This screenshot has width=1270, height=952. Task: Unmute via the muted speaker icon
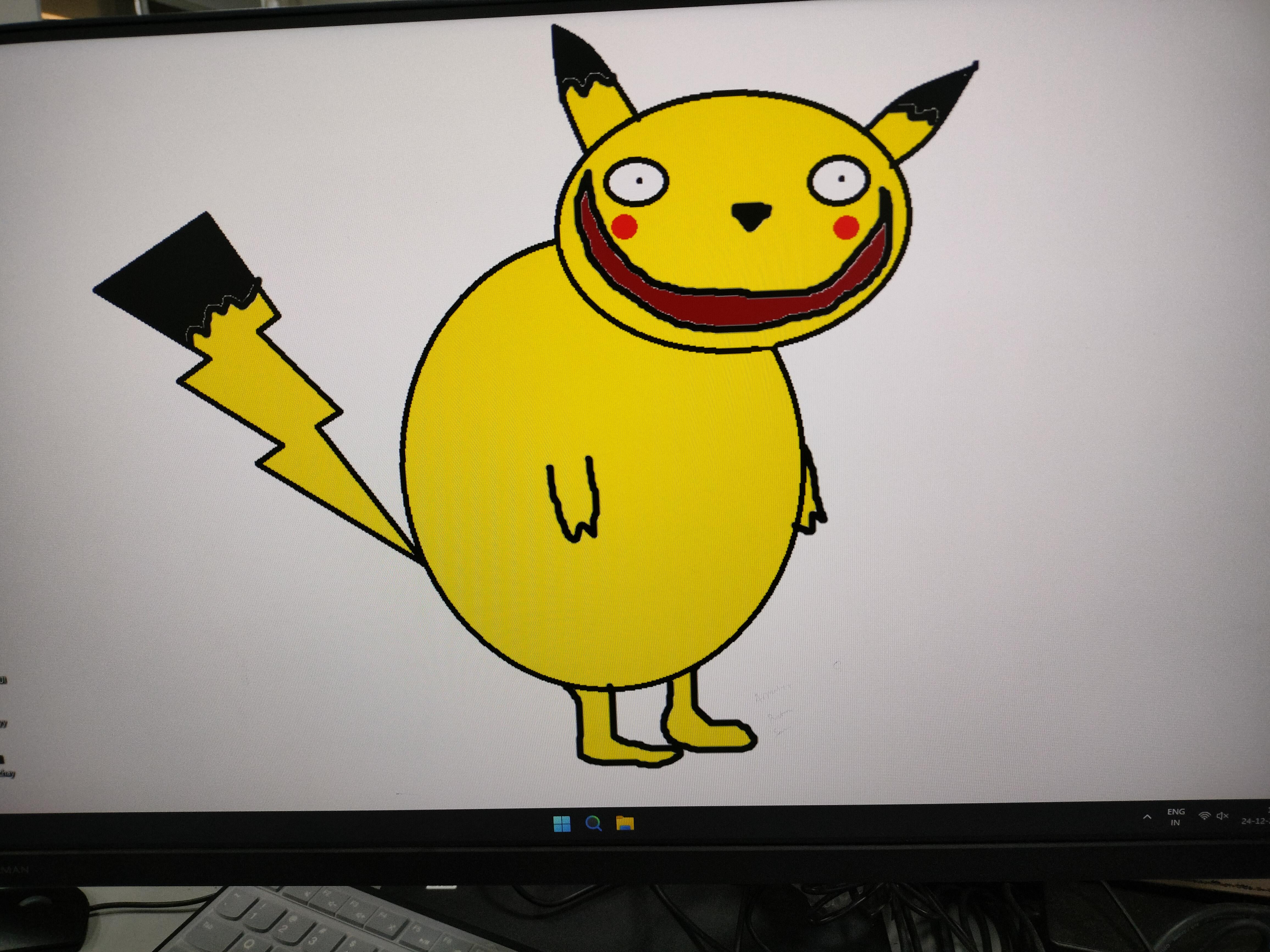coord(1222,816)
